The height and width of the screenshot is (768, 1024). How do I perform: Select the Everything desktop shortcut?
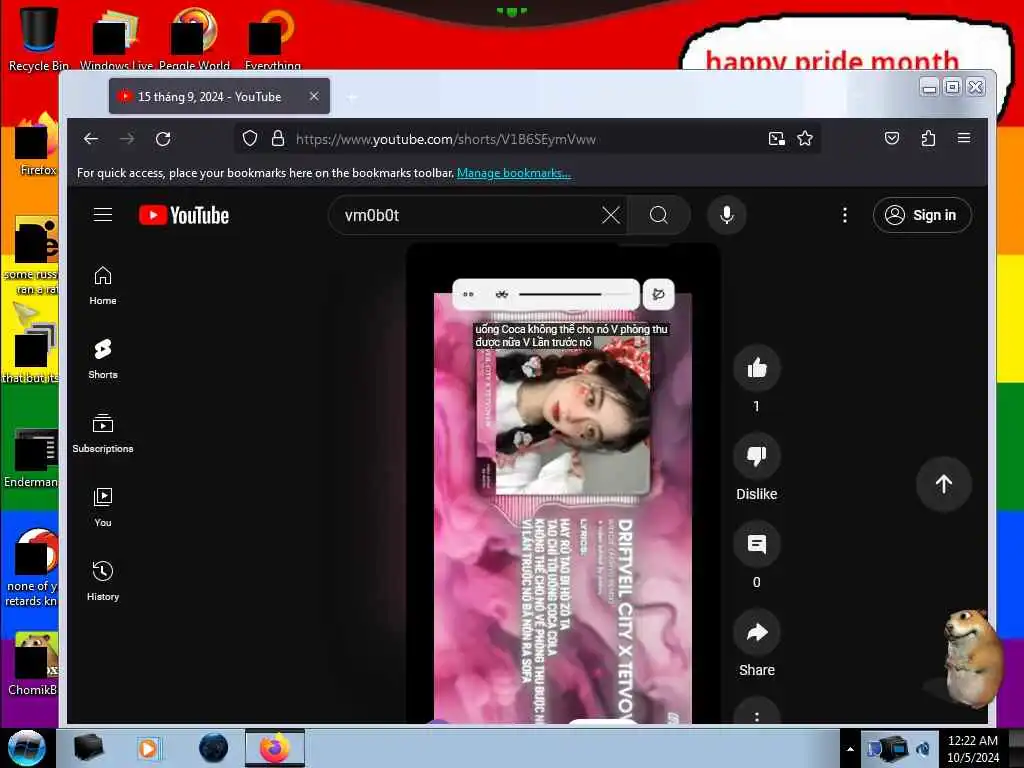pyautogui.click(x=272, y=39)
